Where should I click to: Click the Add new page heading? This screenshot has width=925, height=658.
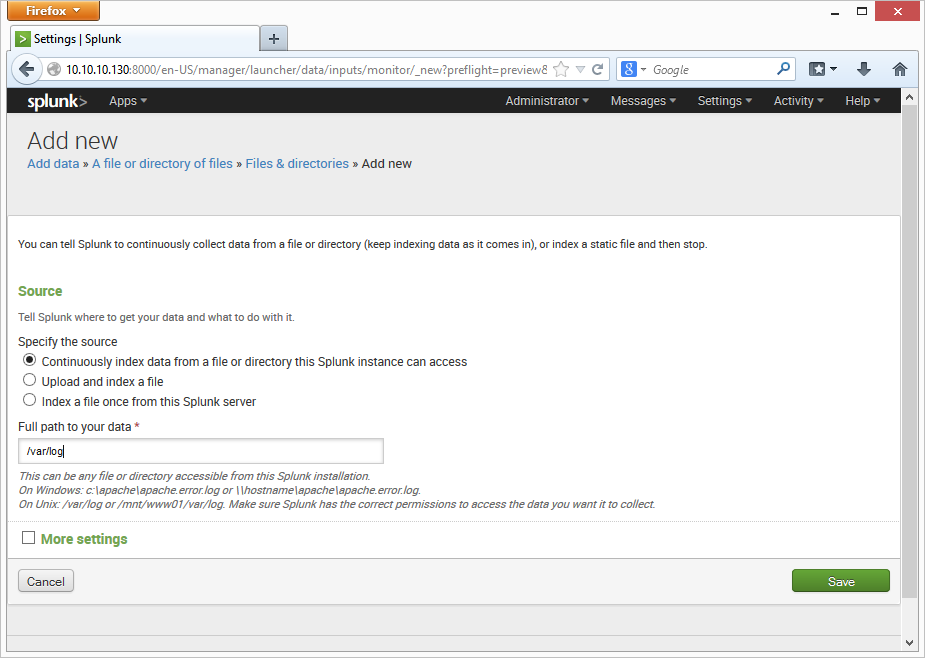click(x=73, y=140)
